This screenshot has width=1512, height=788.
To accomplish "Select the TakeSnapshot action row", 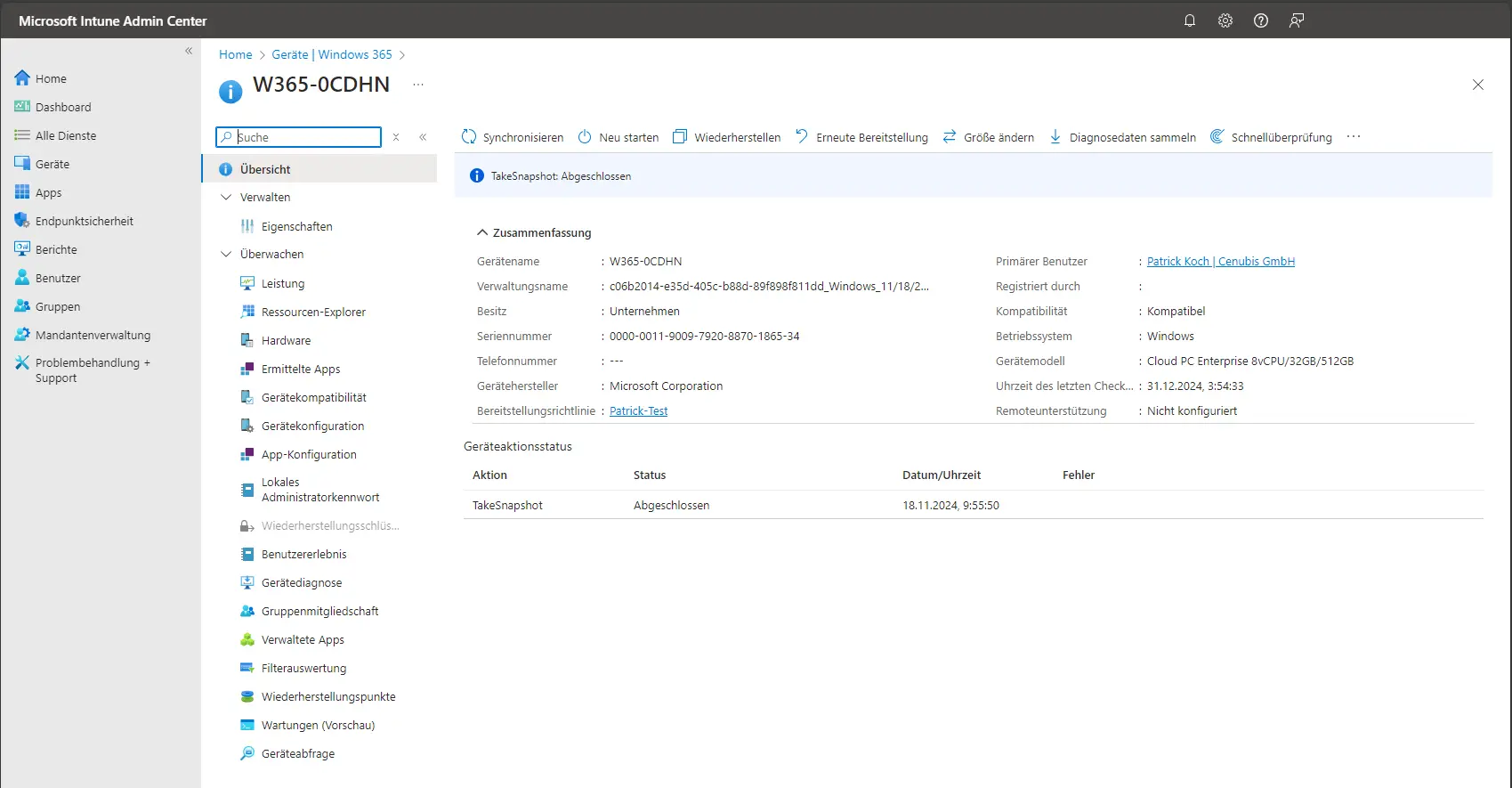I will 974,505.
